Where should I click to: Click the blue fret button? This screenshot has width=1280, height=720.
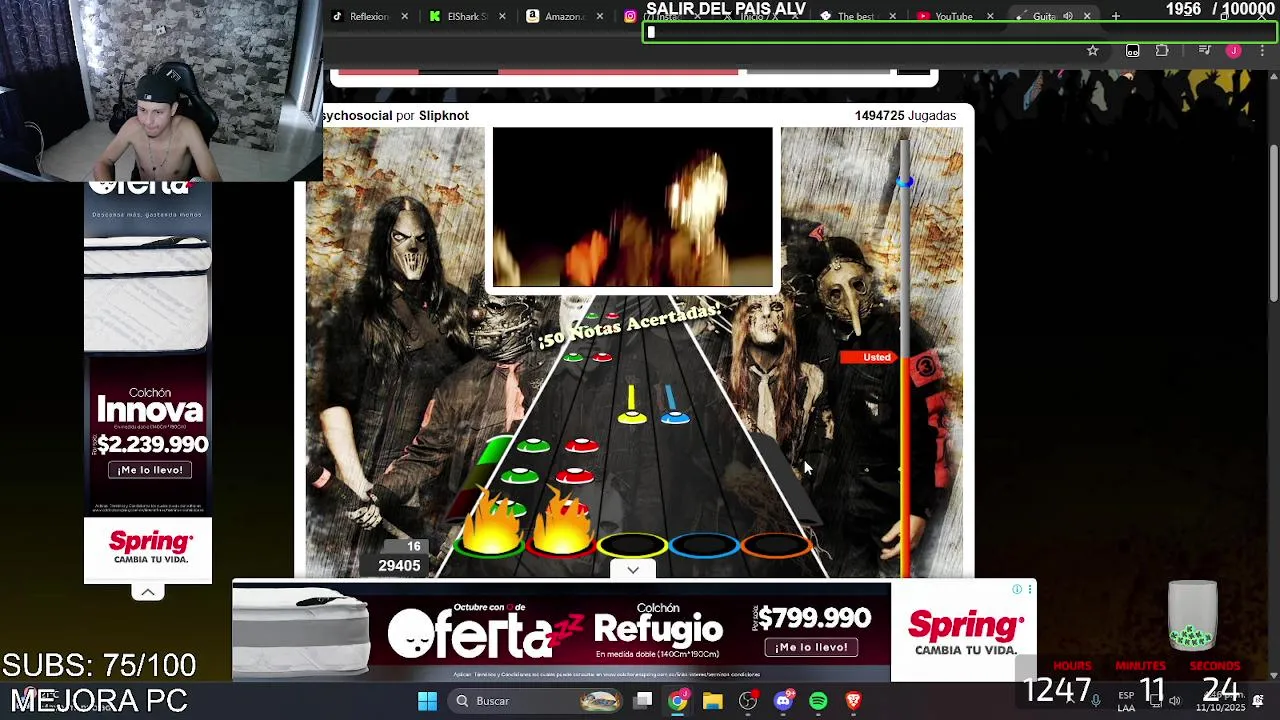click(x=704, y=546)
